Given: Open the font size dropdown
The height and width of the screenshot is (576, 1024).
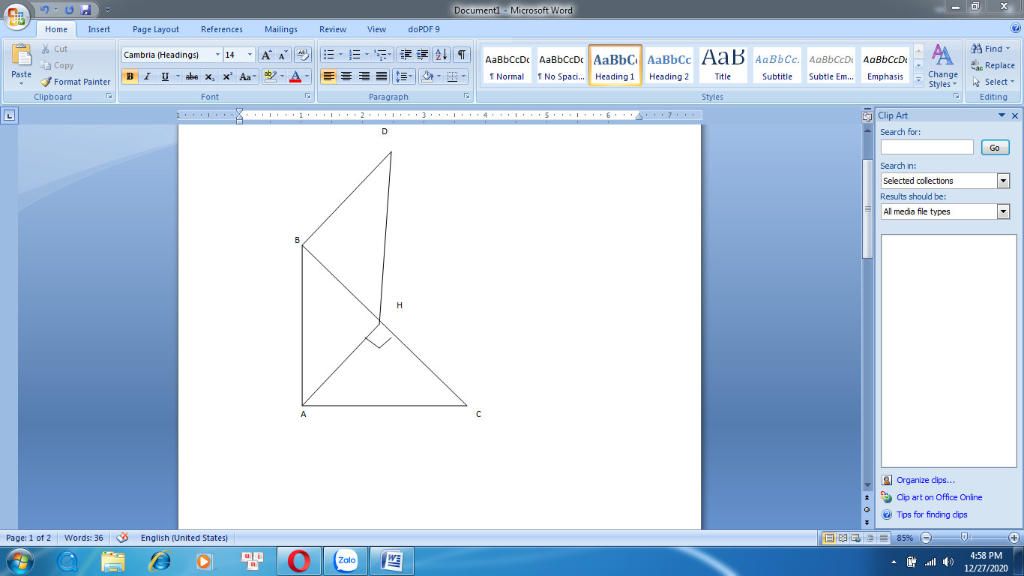Looking at the screenshot, I should pos(249,55).
